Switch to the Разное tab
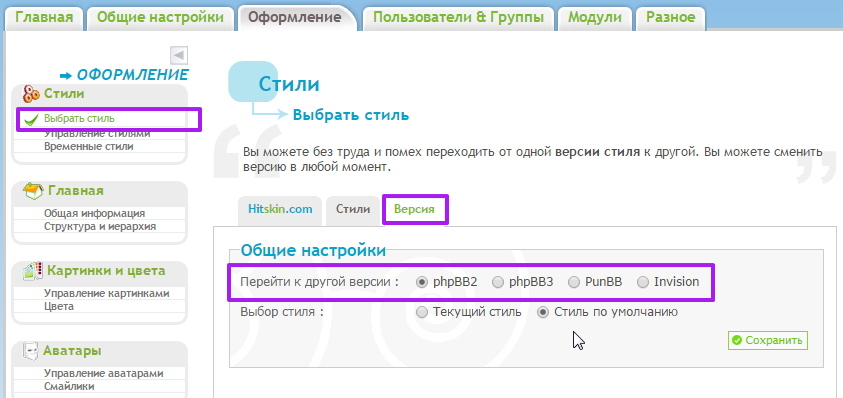This screenshot has height=398, width=843. tap(670, 17)
